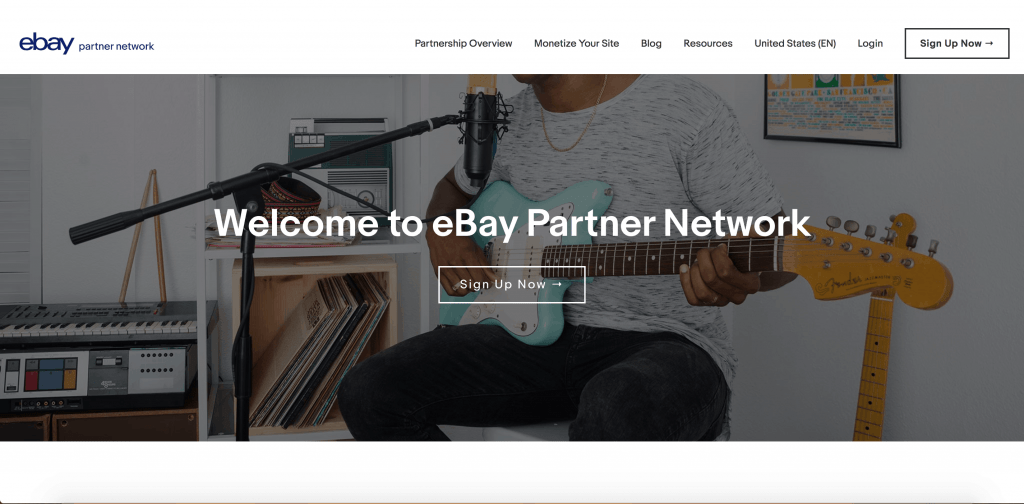Open the Monetize Your Site menu item
The image size is (1024, 504).
click(x=576, y=43)
